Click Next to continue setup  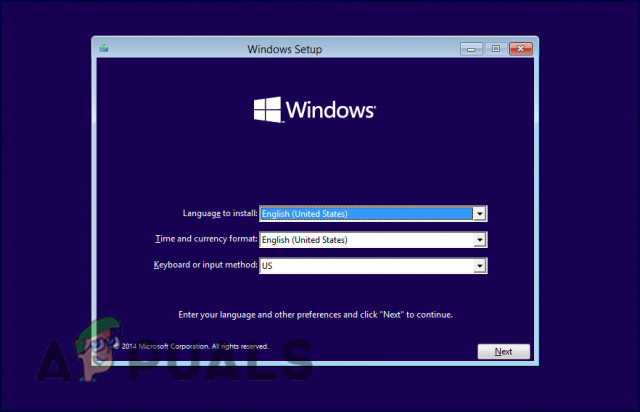(504, 352)
